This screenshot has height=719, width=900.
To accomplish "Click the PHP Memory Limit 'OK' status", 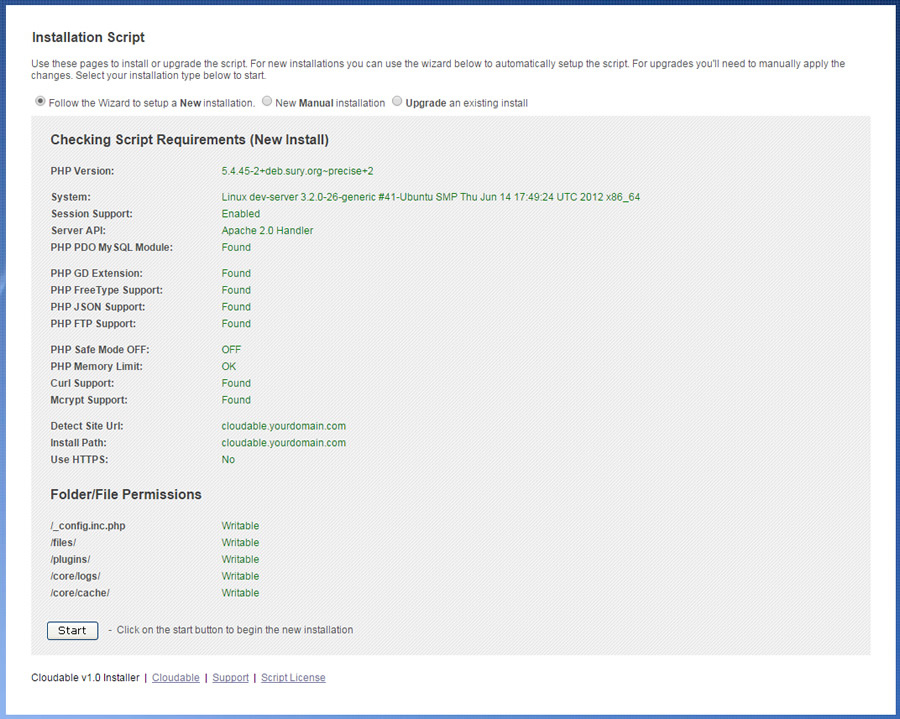I will click(x=229, y=367).
